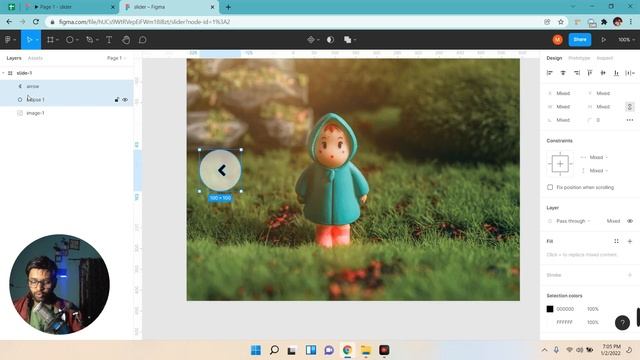Go back in browser

9,22
